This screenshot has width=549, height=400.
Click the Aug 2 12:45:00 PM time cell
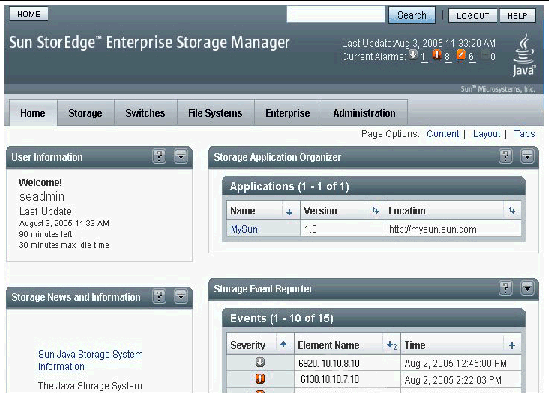click(x=456, y=363)
